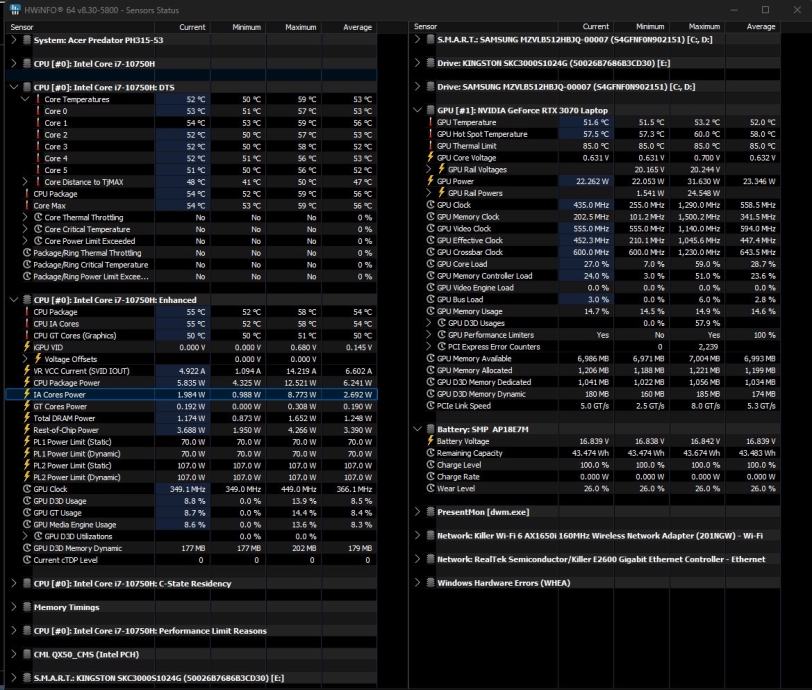Click the lightning icon beside Total DRAM Power
Image resolution: width=812 pixels, height=690 pixels.
(x=27, y=418)
